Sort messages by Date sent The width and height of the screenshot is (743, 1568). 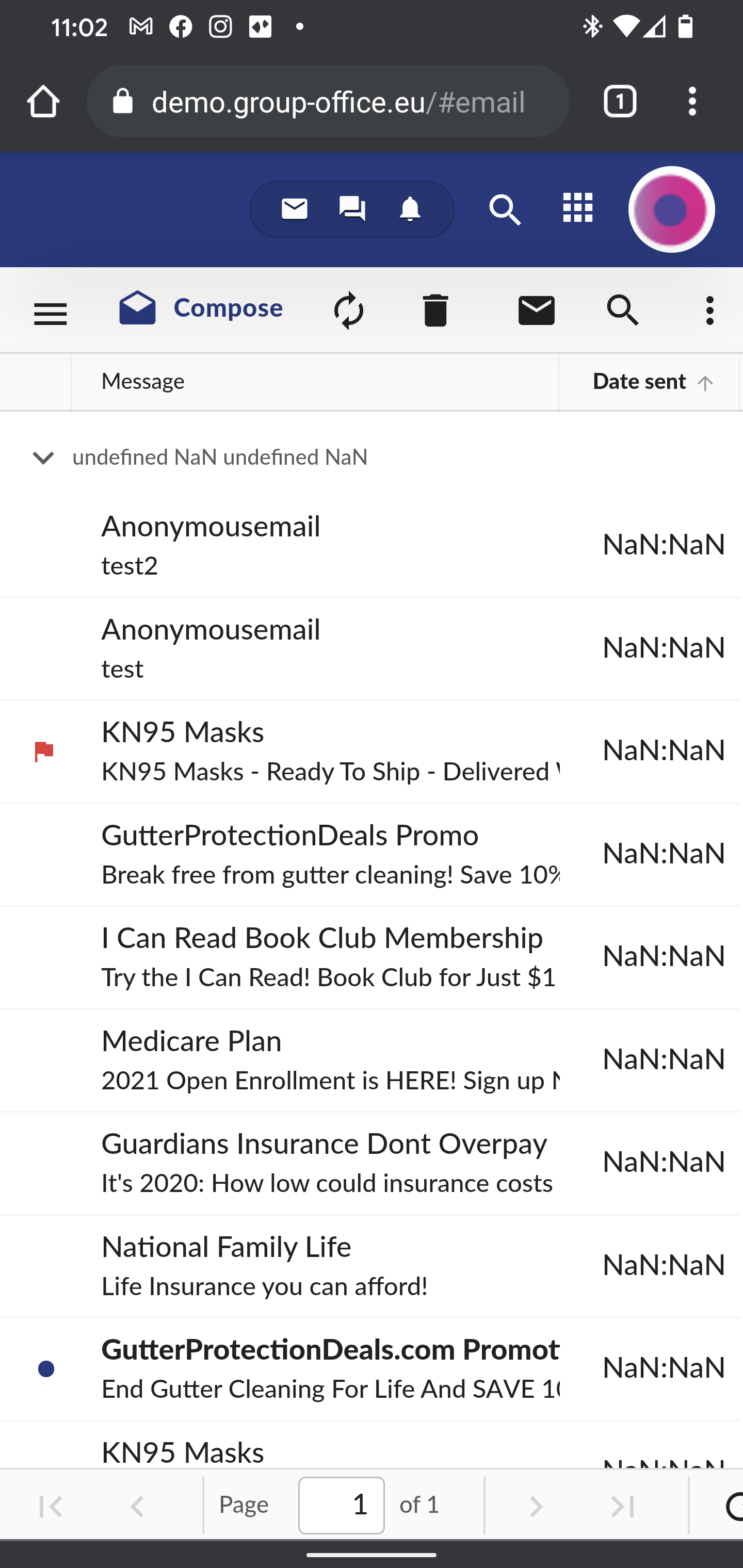[x=638, y=382]
